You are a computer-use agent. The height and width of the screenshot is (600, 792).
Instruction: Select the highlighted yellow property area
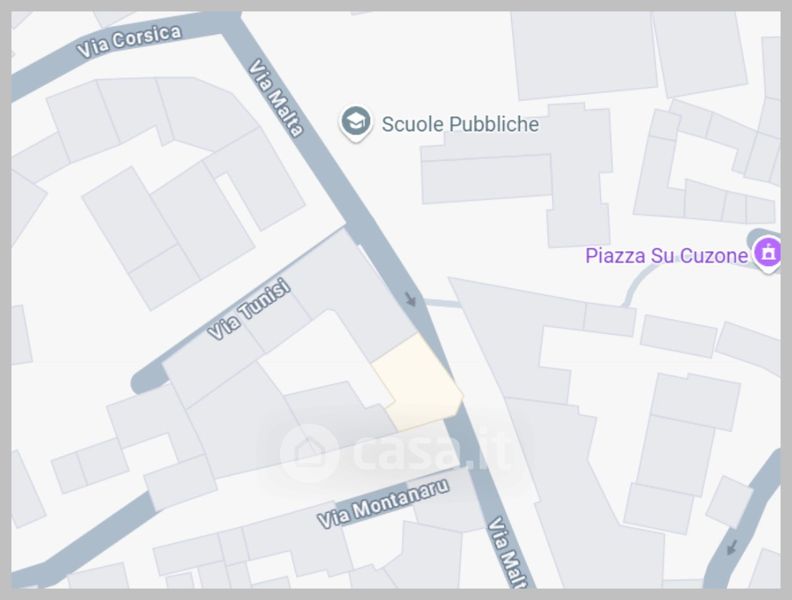tap(418, 383)
